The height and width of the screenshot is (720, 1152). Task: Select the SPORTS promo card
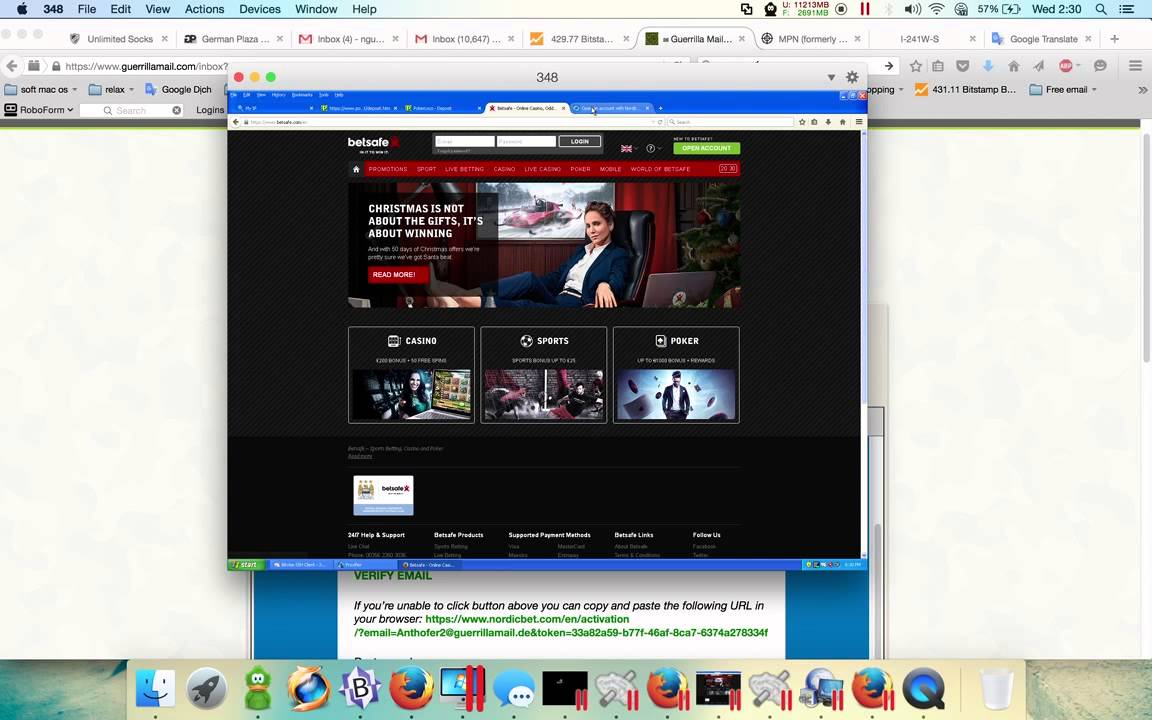coord(544,375)
